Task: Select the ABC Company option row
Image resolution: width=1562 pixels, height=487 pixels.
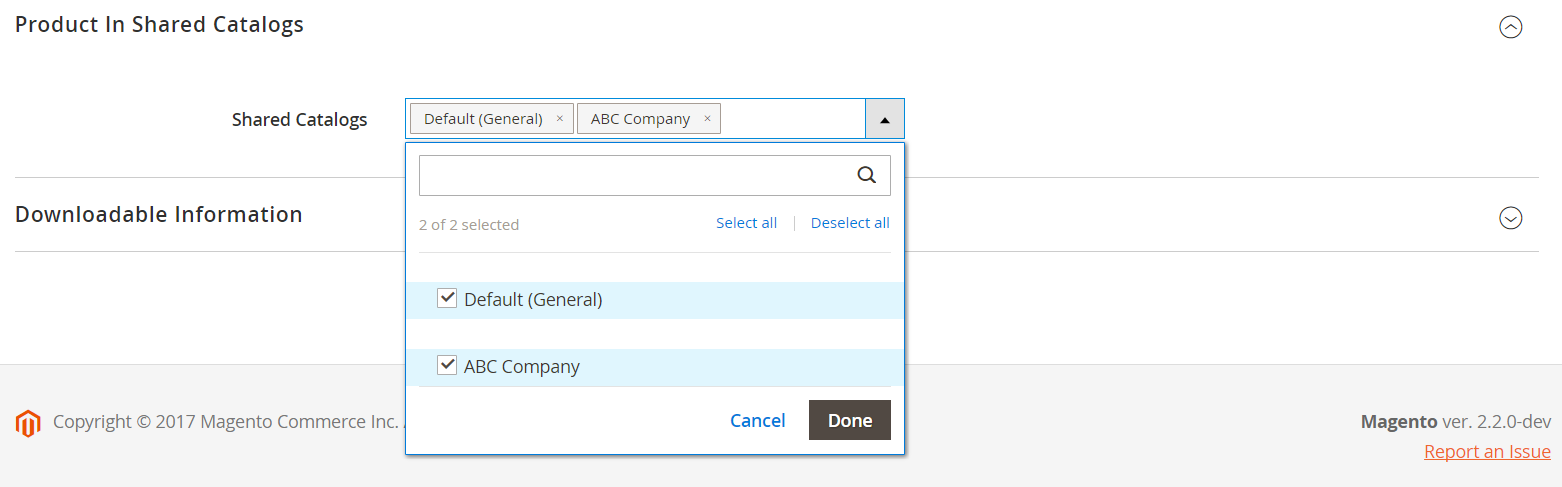Action: pyautogui.click(x=654, y=367)
